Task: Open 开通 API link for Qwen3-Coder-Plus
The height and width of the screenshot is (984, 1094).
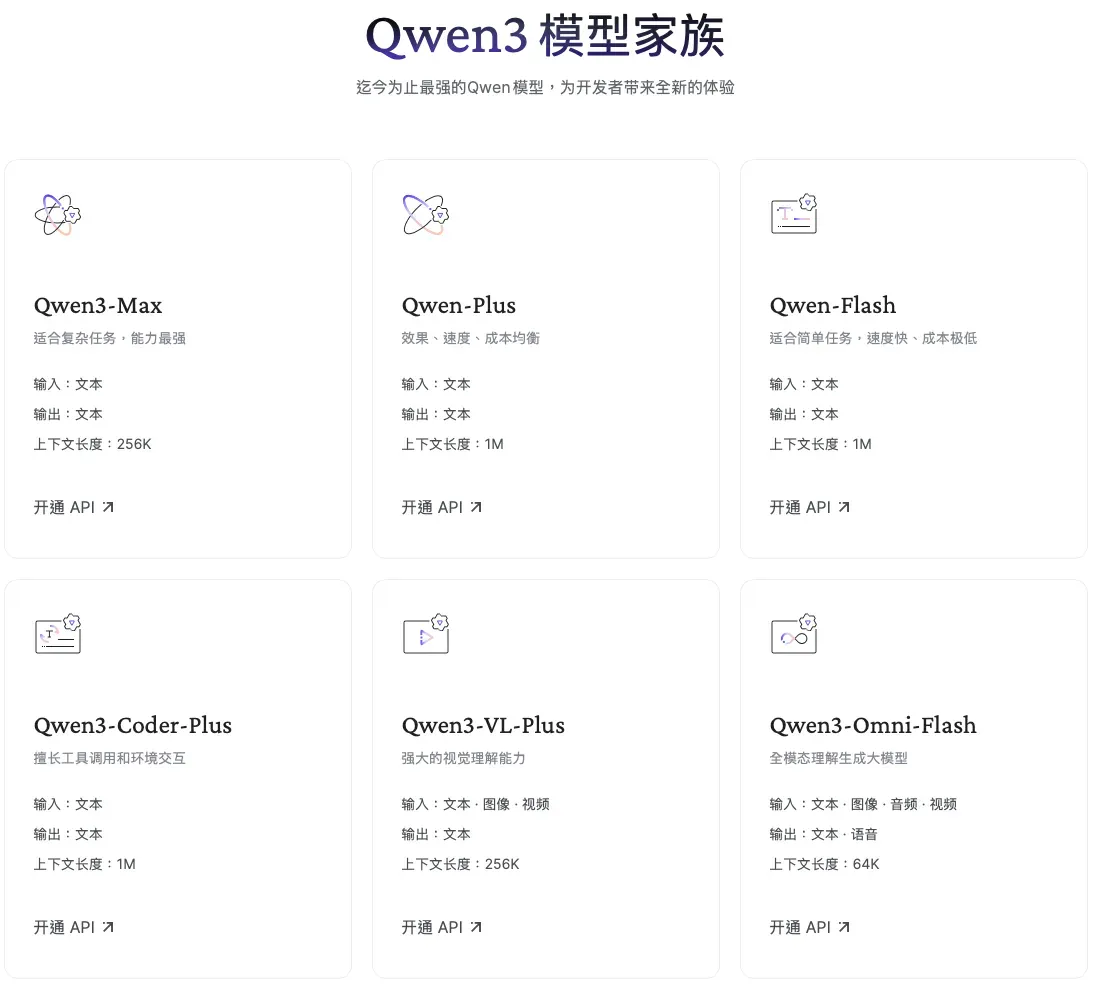Action: coord(74,927)
